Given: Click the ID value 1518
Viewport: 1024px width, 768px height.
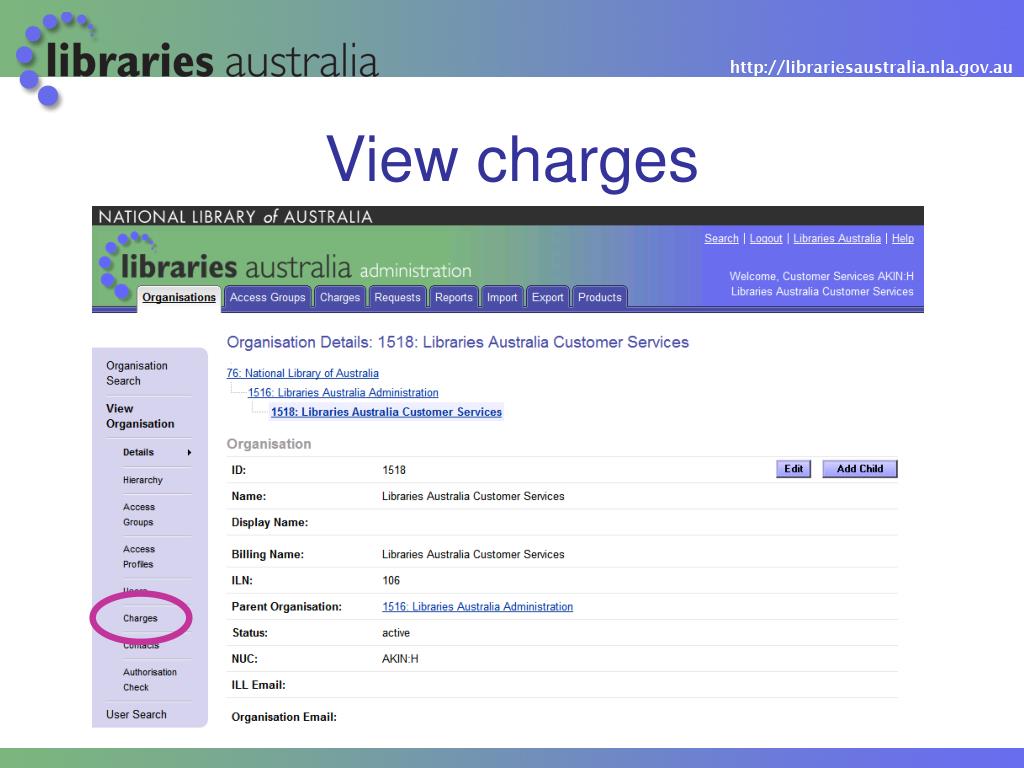Looking at the screenshot, I should tap(394, 470).
